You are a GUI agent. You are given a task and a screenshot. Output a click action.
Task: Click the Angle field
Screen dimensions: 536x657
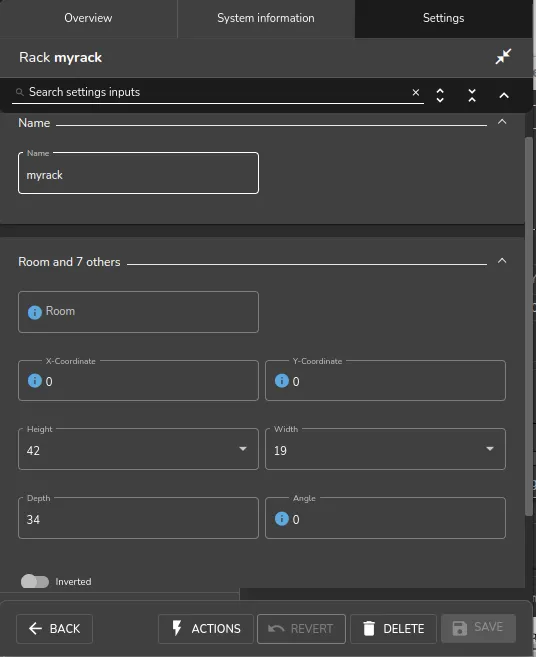coord(385,518)
